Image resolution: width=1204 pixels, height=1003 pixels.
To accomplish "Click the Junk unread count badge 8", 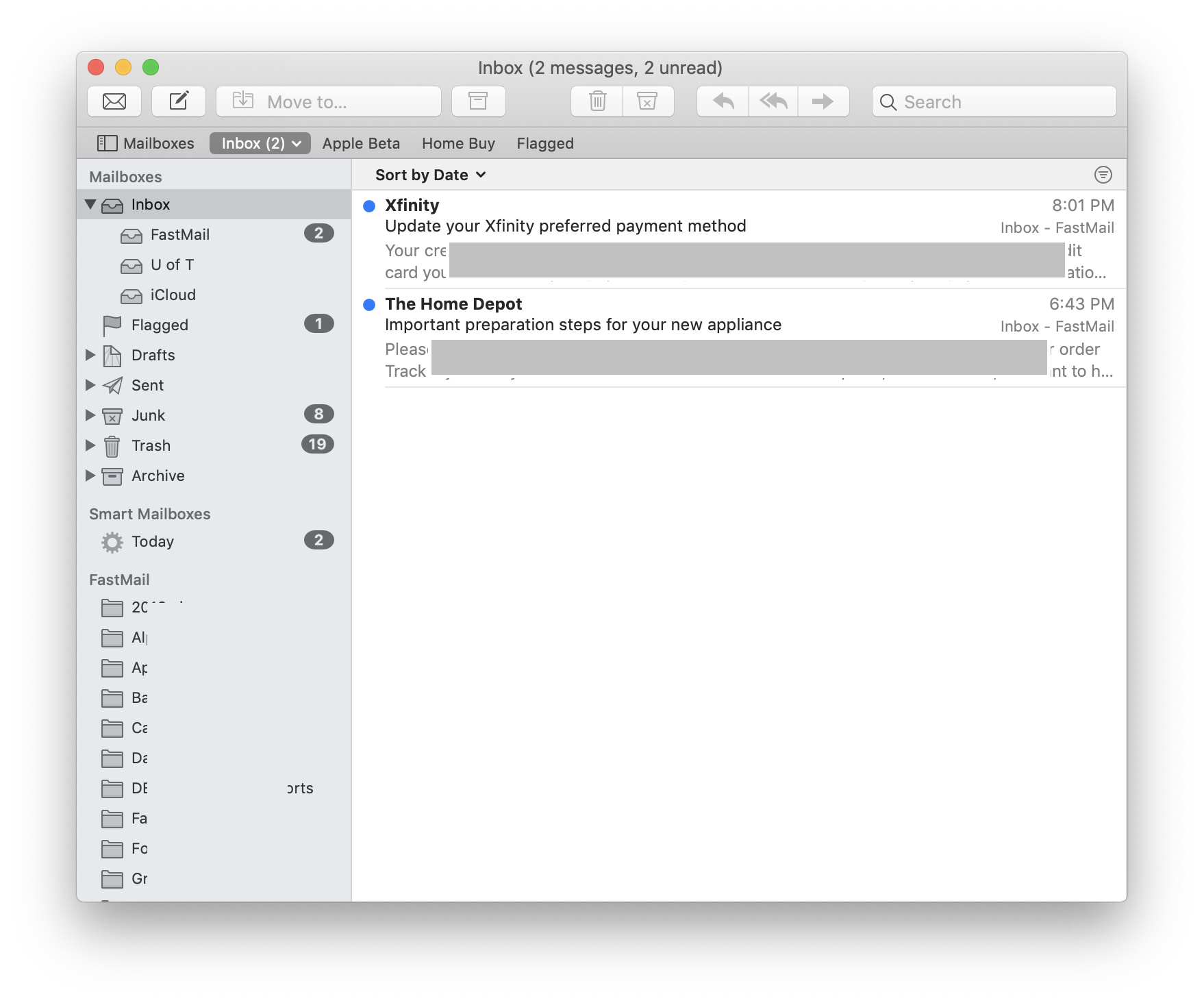I will click(x=319, y=414).
